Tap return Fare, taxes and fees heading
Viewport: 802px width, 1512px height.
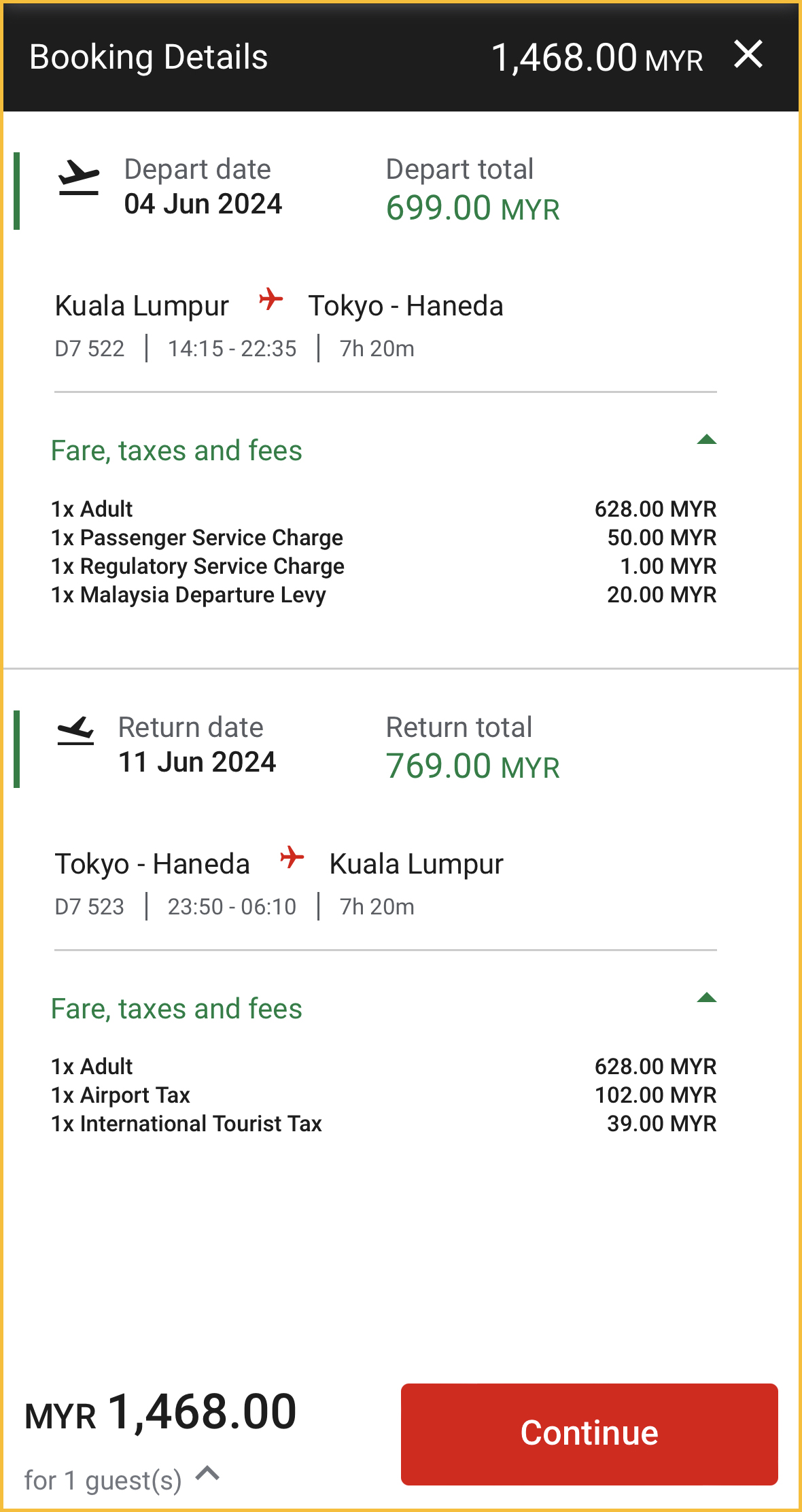coord(177,1009)
